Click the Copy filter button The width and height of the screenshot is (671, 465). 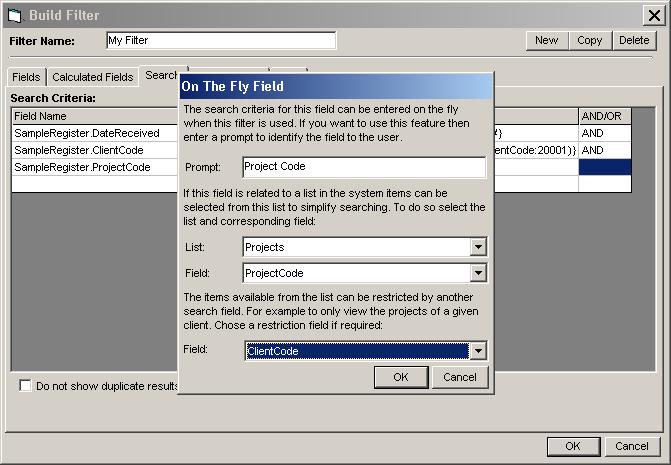tap(589, 40)
